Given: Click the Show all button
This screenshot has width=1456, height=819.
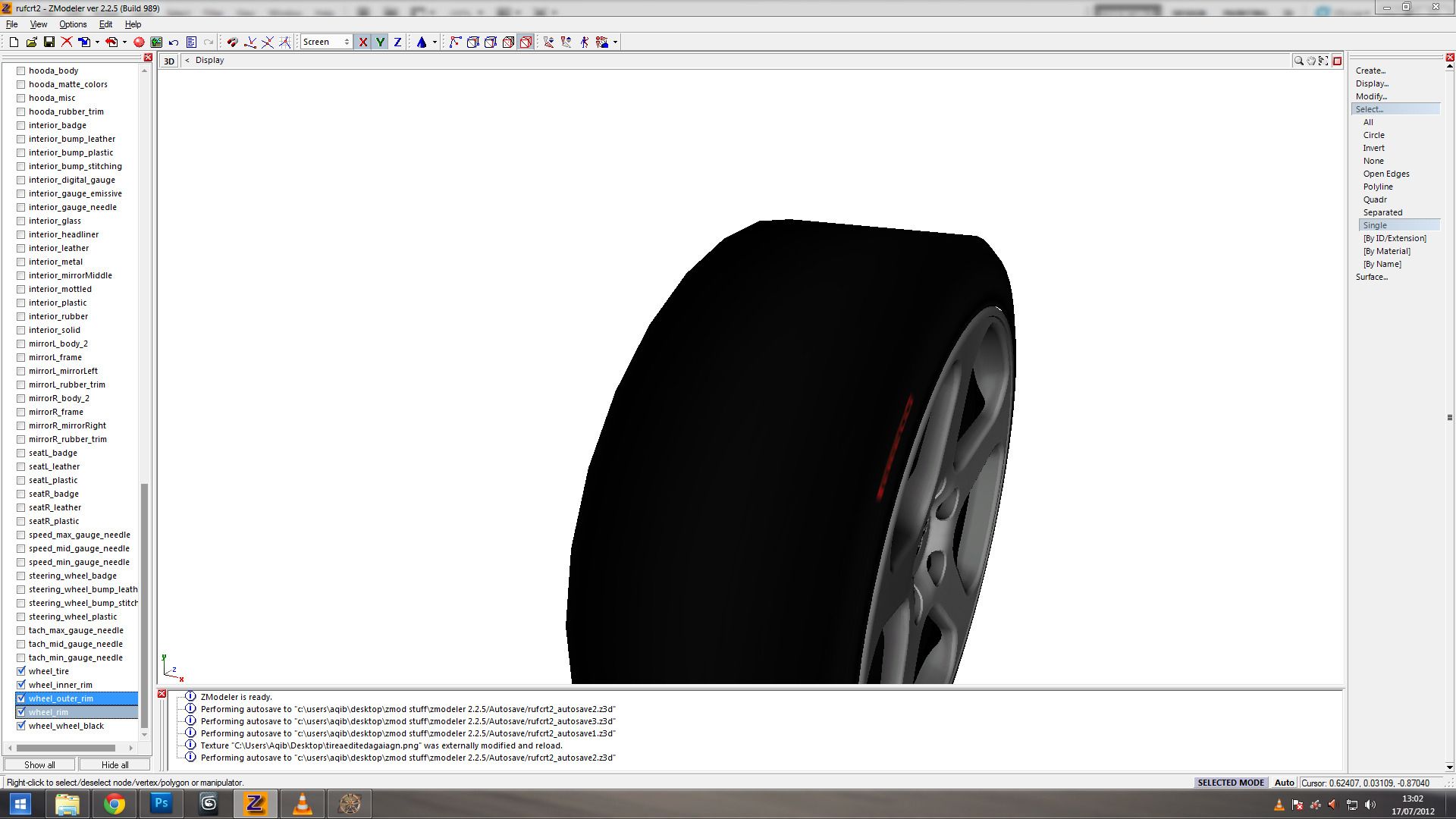Looking at the screenshot, I should click(39, 764).
